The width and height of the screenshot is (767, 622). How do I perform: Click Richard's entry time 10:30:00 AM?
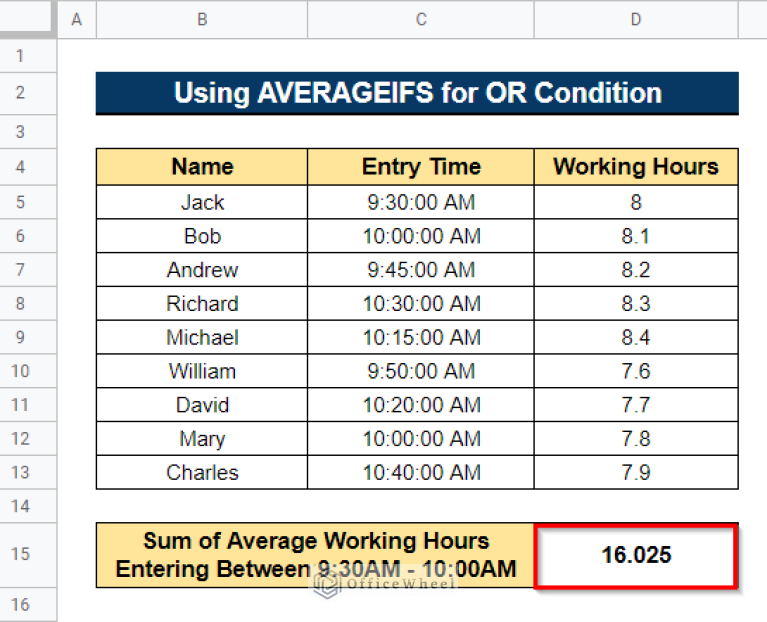421,303
